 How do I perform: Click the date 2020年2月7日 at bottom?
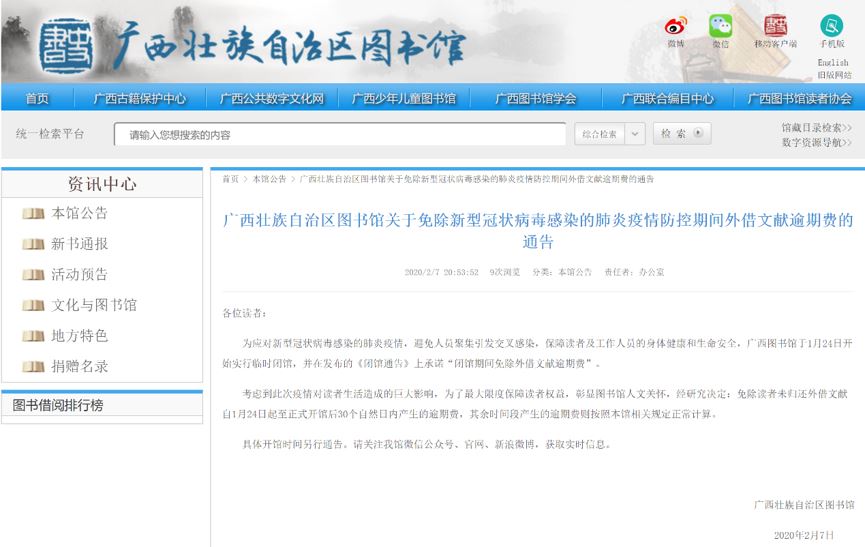[x=803, y=535]
